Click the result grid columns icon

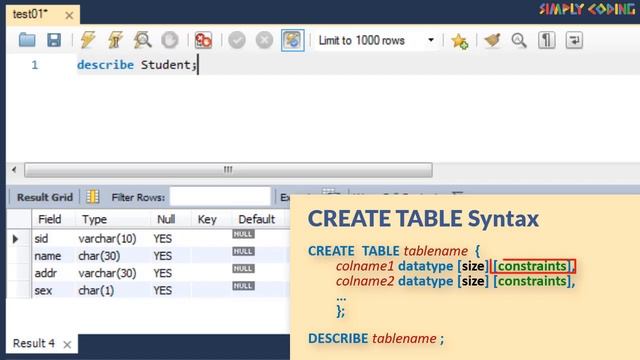(93, 197)
